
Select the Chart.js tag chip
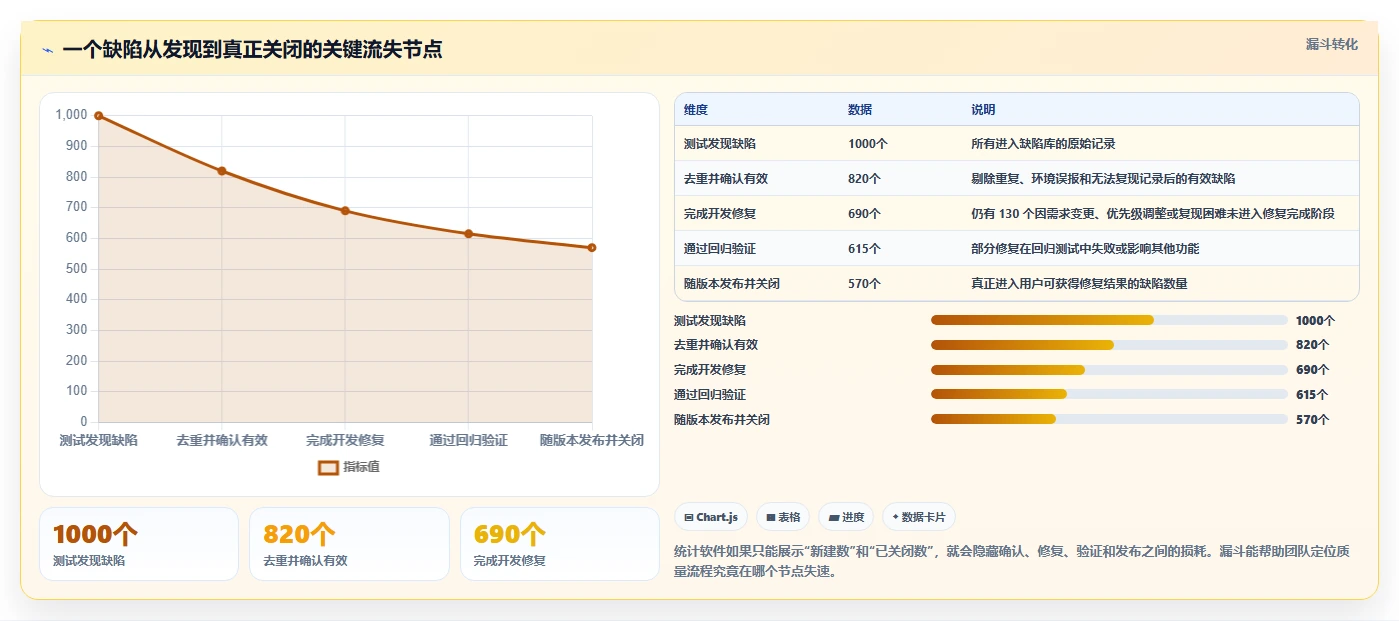pyautogui.click(x=711, y=517)
